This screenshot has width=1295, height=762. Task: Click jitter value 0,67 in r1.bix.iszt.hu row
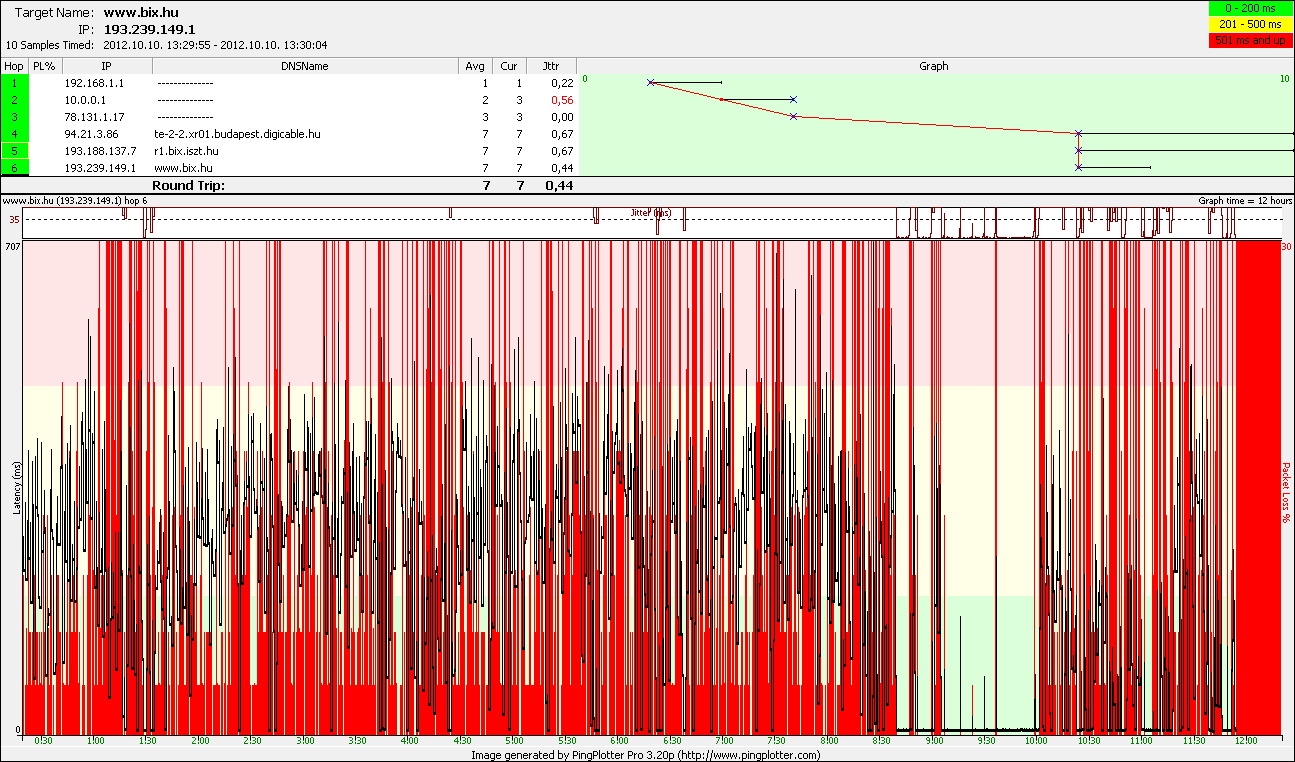[x=562, y=151]
